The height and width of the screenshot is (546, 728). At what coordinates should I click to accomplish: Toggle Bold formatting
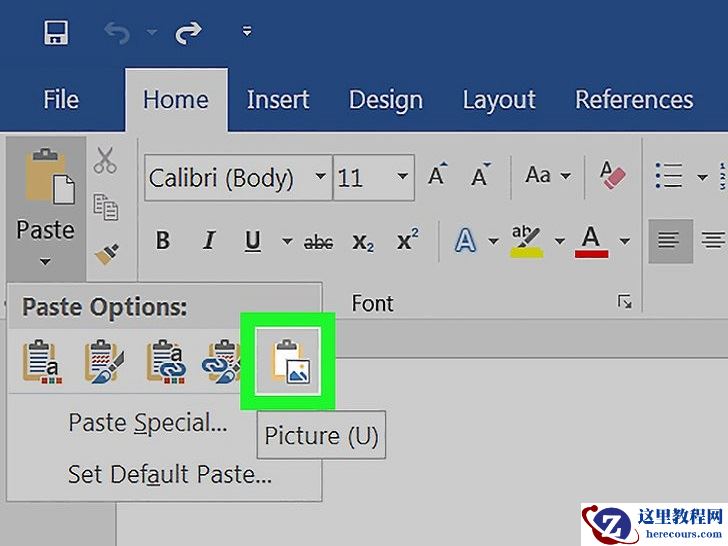click(163, 241)
